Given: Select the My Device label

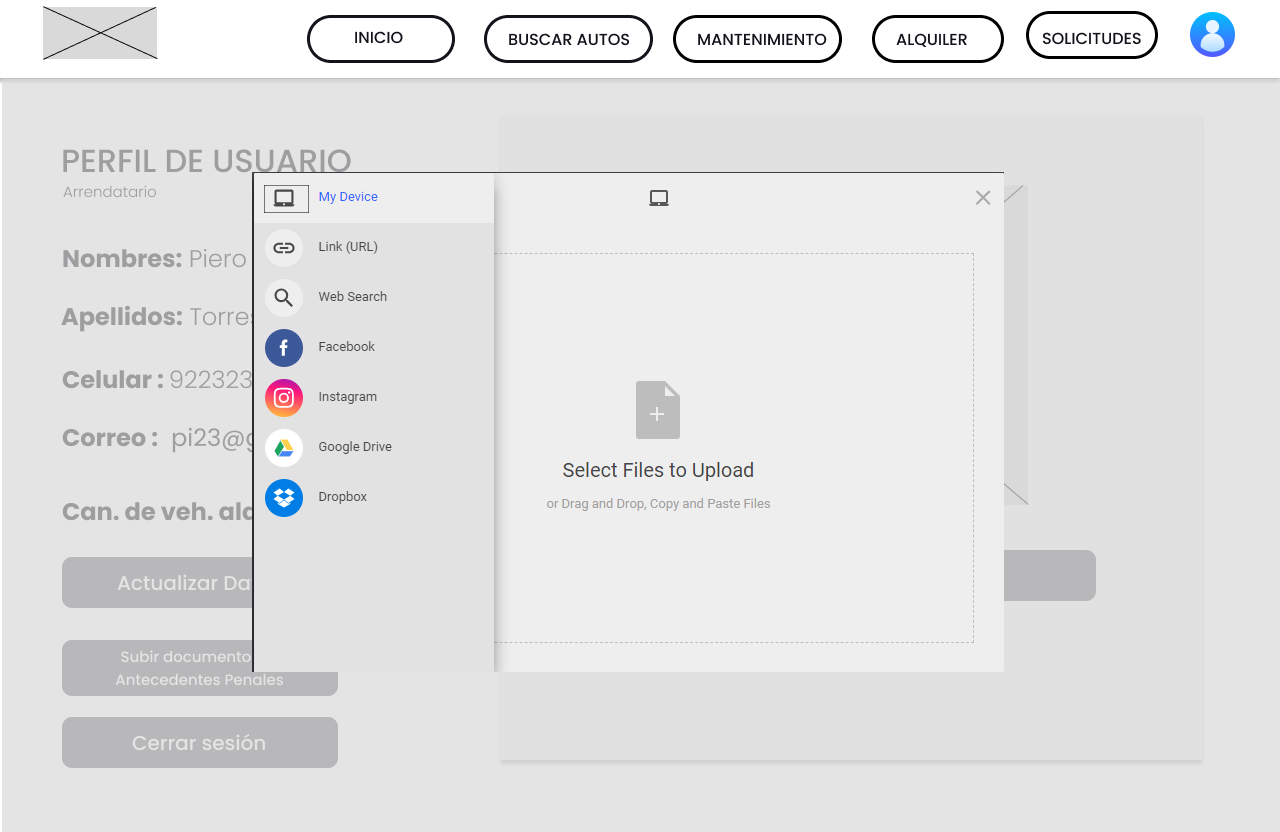Looking at the screenshot, I should point(348,197).
